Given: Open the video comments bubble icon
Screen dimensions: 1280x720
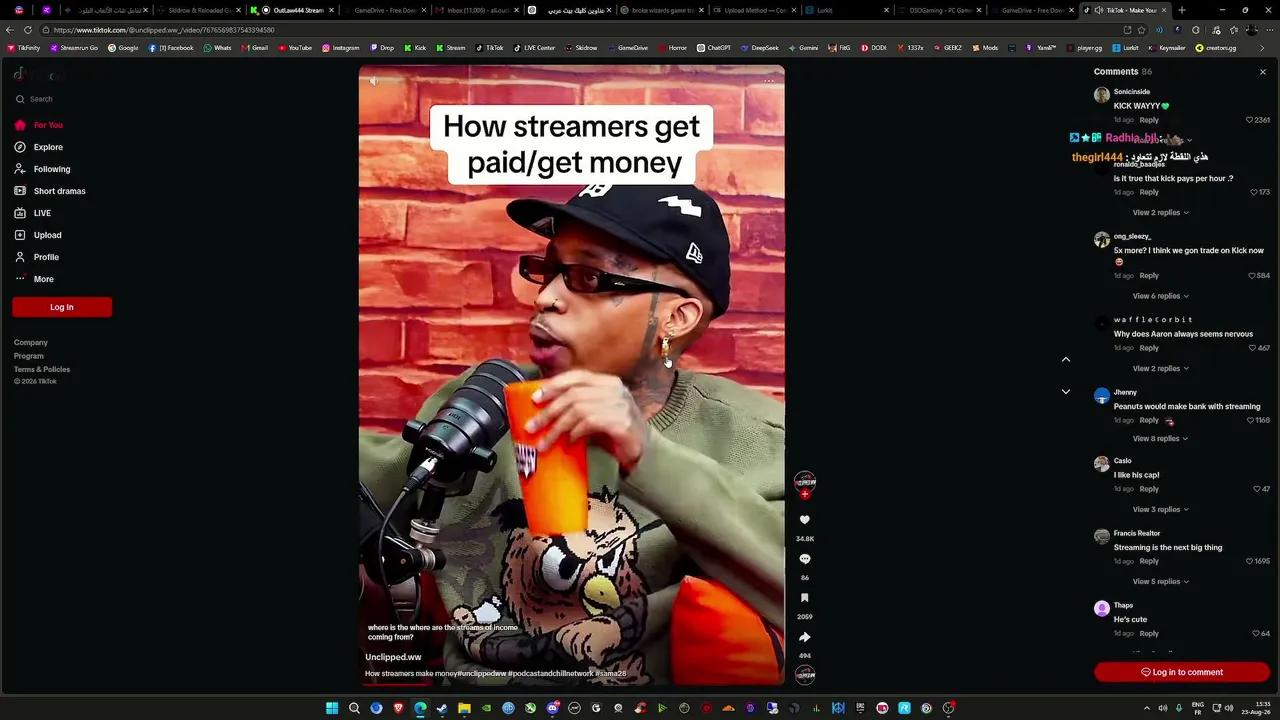Looking at the screenshot, I should point(805,559).
